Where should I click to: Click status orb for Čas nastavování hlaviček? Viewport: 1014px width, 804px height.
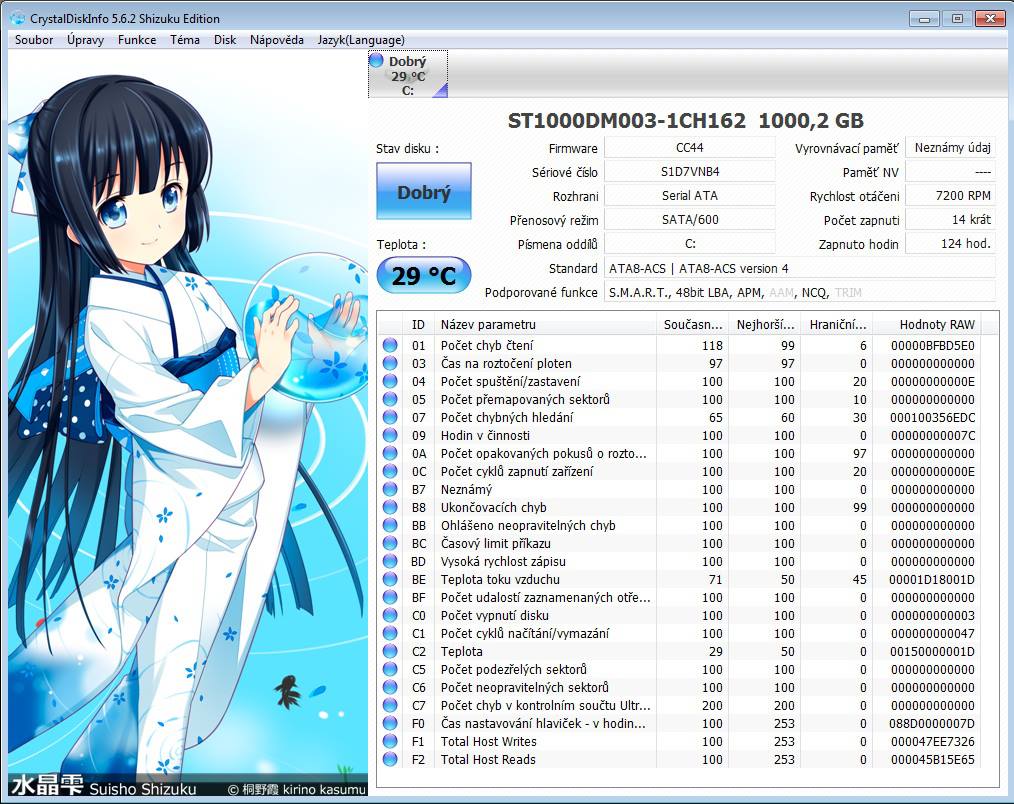pyautogui.click(x=390, y=723)
